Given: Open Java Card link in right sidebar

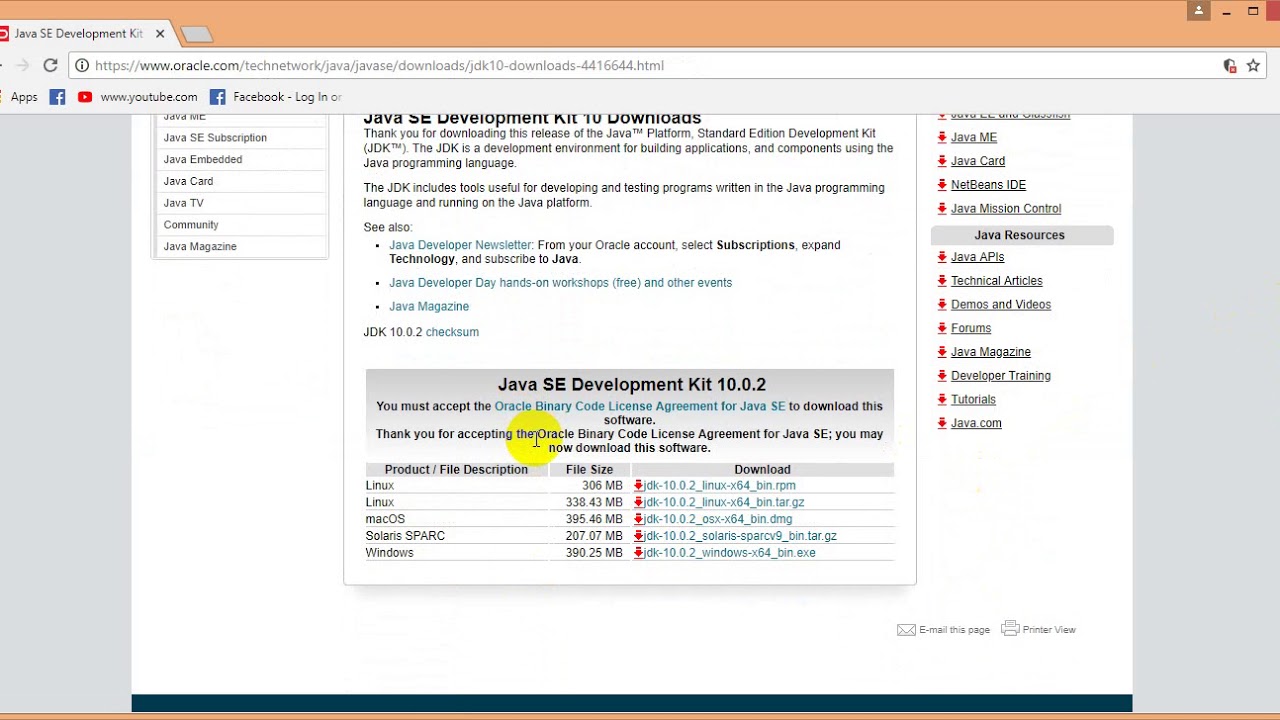Looking at the screenshot, I should pos(978,161).
